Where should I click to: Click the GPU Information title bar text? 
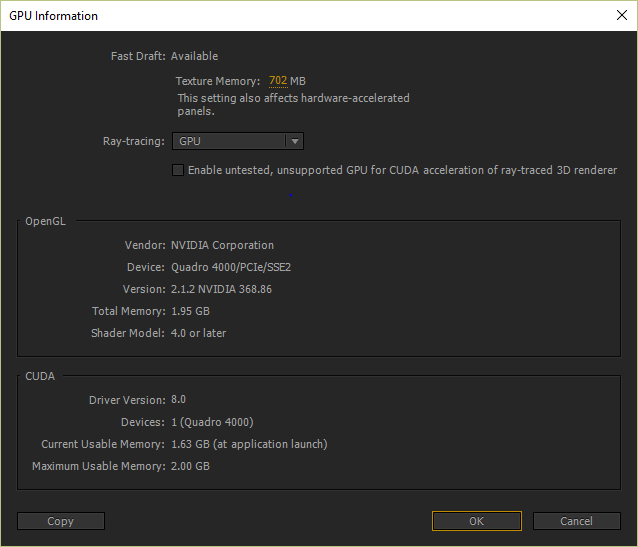(53, 15)
